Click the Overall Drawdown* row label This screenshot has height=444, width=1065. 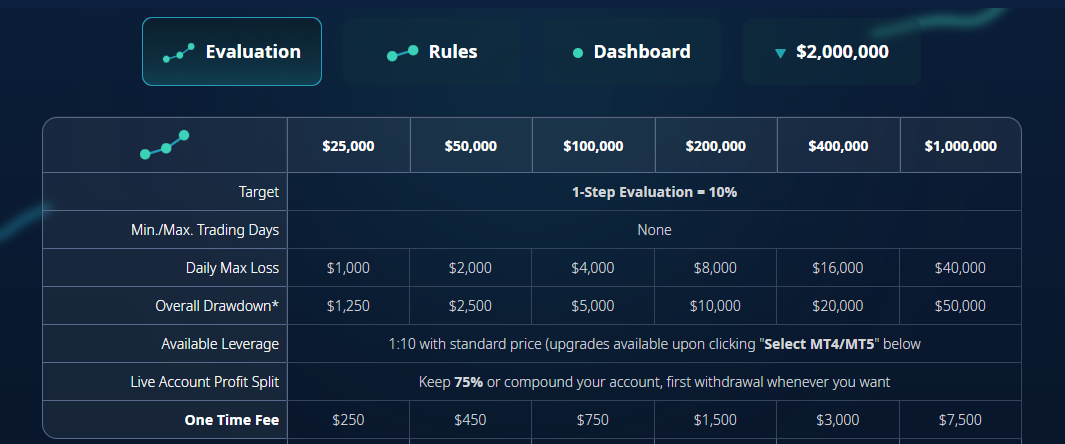pyautogui.click(x=217, y=306)
